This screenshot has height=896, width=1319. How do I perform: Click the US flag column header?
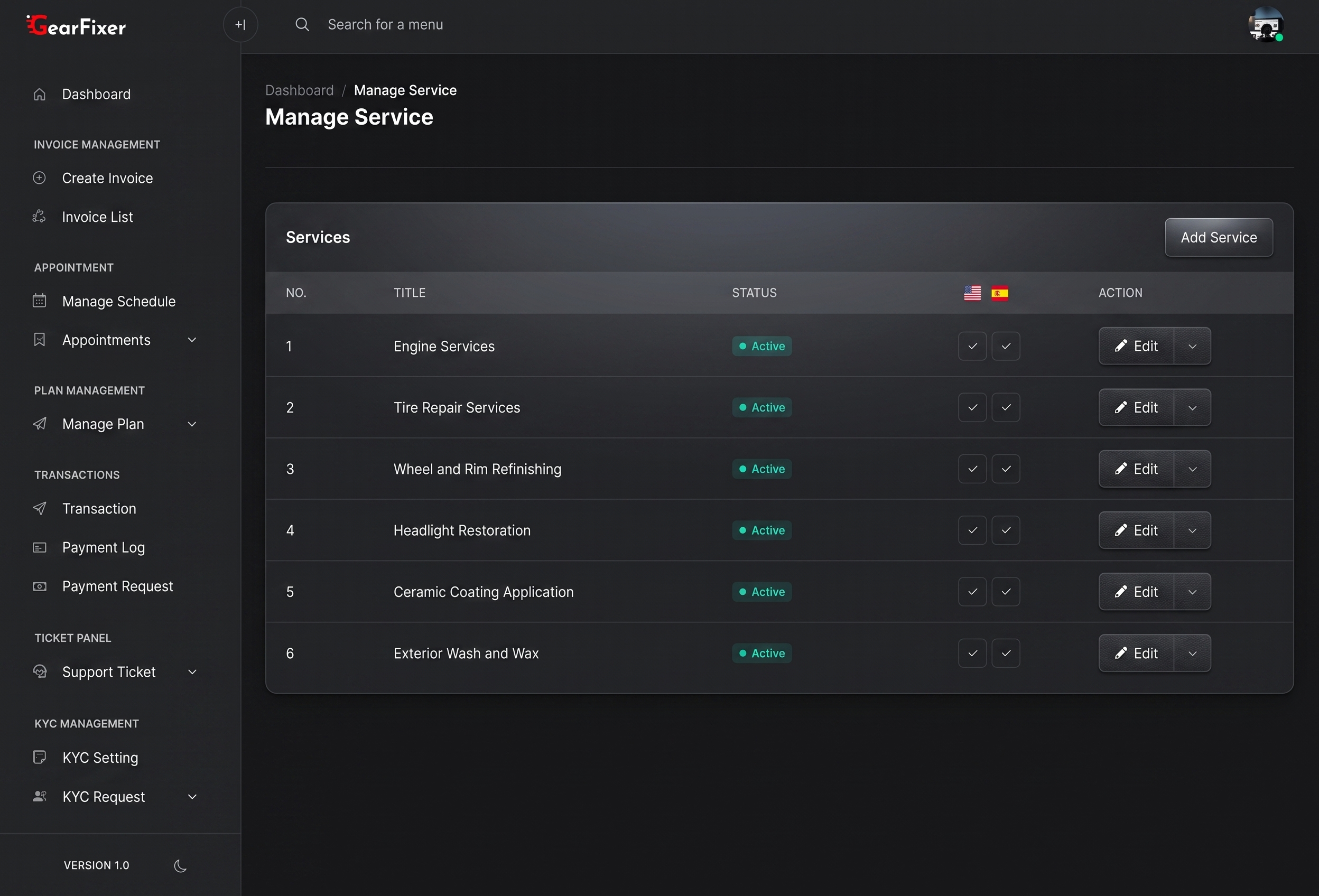(x=972, y=293)
